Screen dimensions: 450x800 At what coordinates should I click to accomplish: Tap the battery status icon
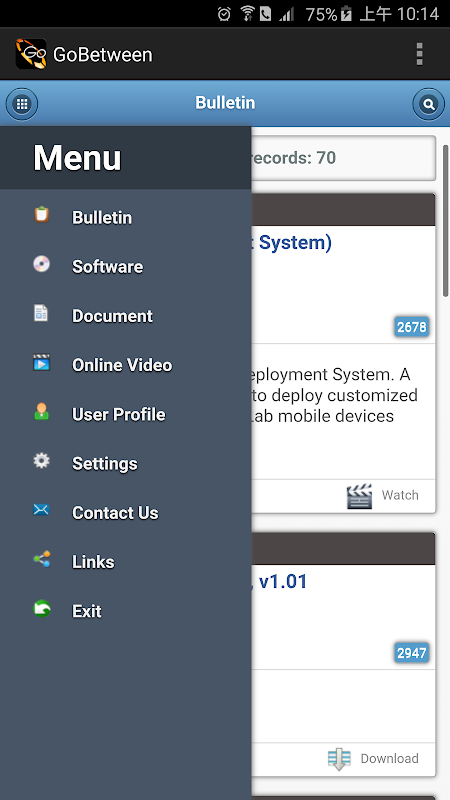click(x=346, y=14)
